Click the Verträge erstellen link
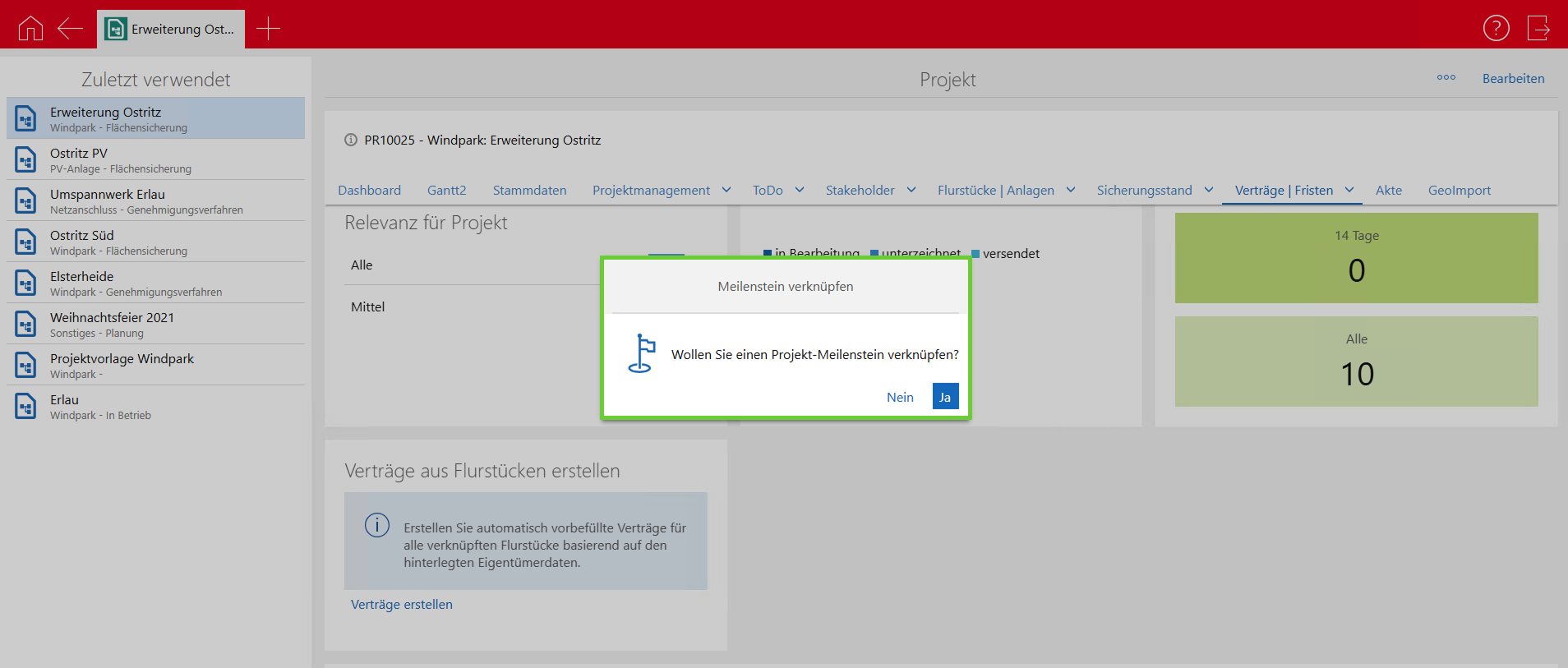Image resolution: width=1568 pixels, height=668 pixels. coord(401,605)
